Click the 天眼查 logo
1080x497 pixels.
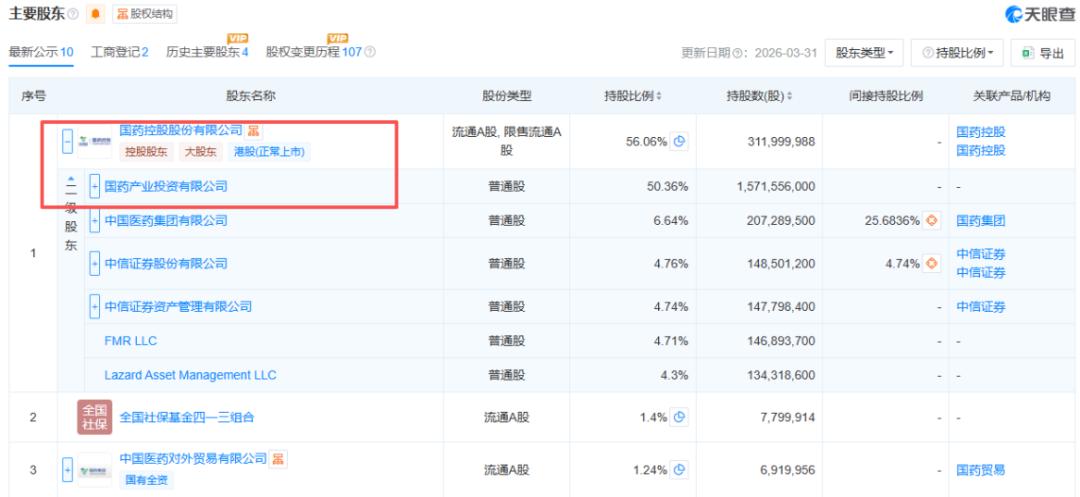point(1039,14)
